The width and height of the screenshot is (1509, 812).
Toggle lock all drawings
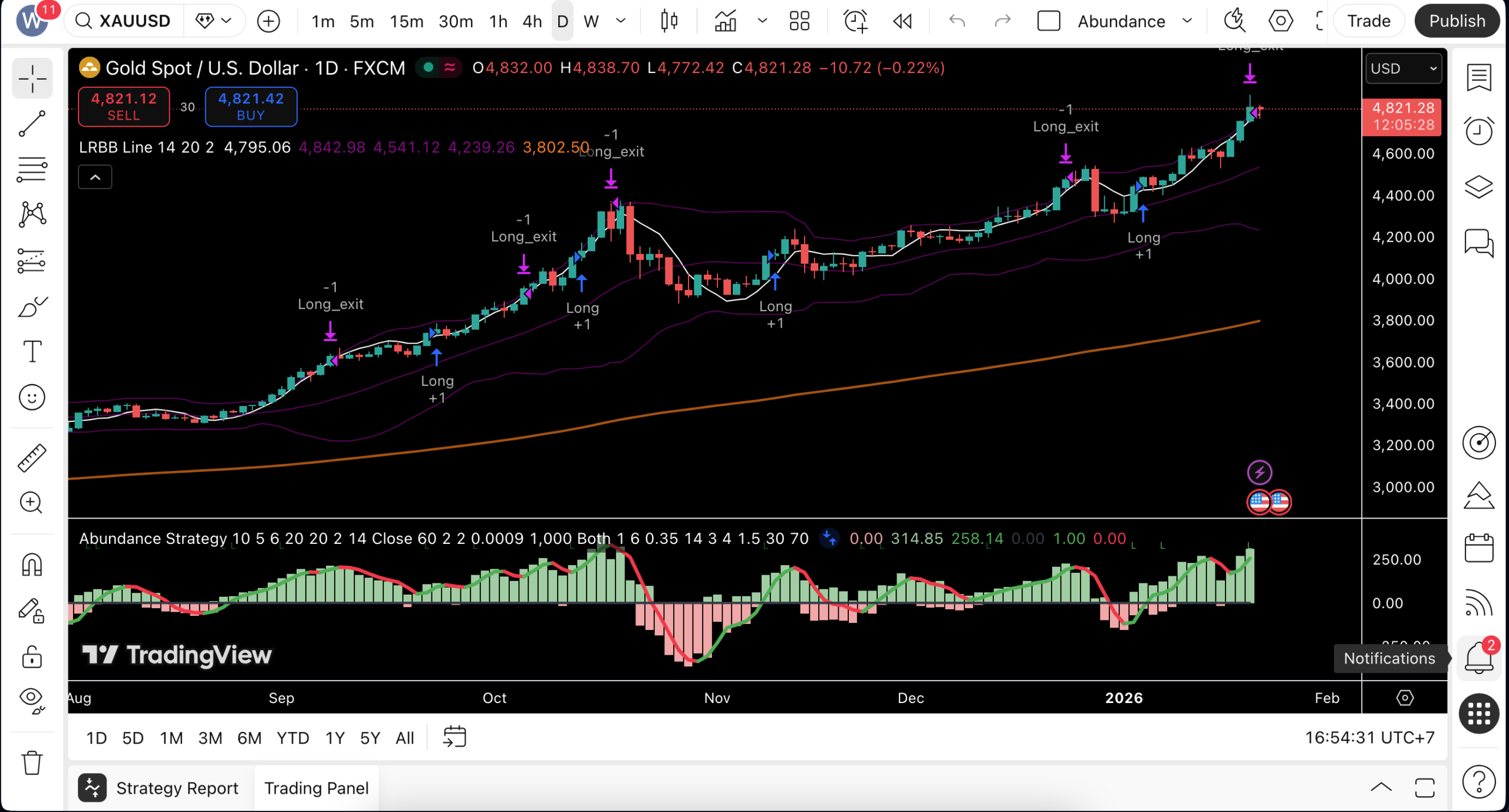32,657
